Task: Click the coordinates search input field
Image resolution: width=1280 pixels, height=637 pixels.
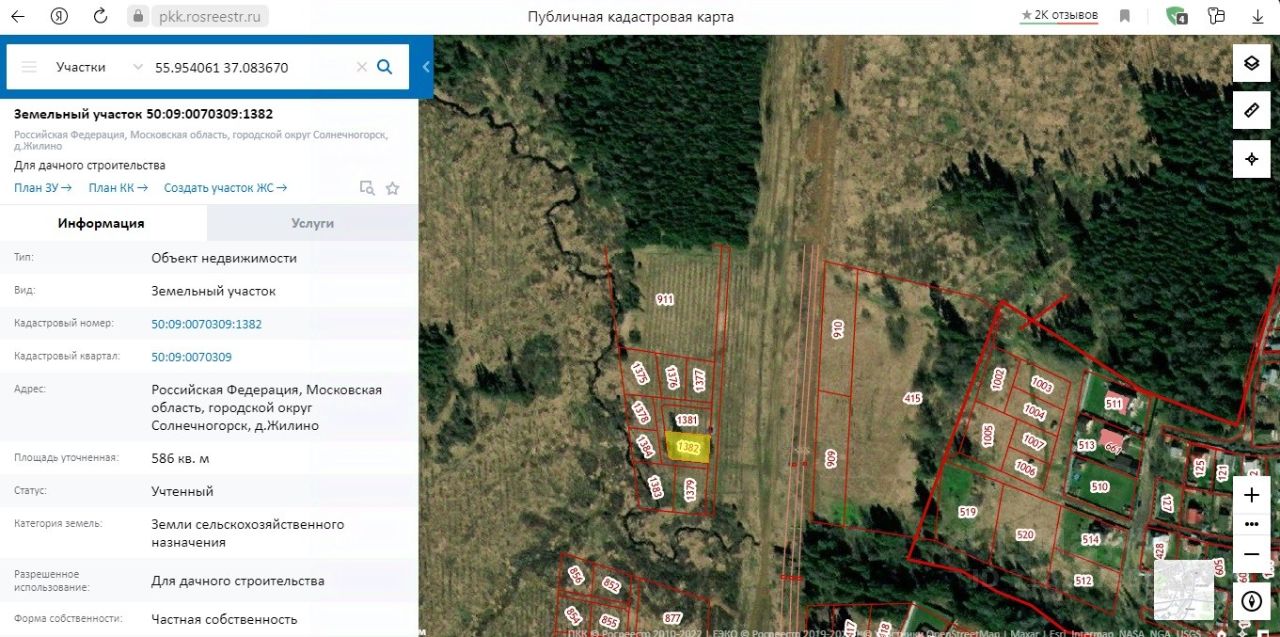Action: click(x=250, y=67)
